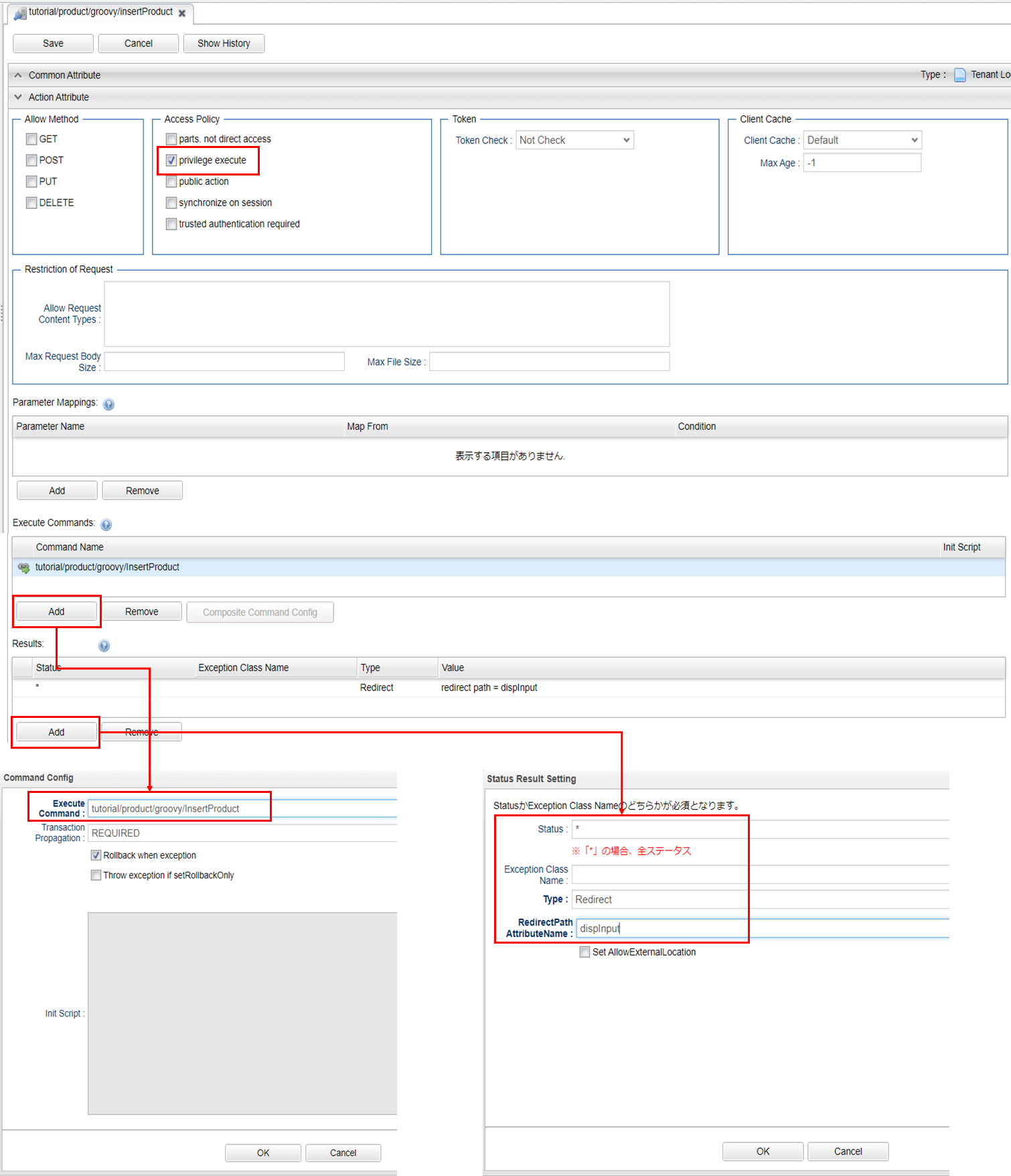This screenshot has width=1011, height=1176.
Task: Click Allow Request Content Types text area
Action: pos(386,314)
